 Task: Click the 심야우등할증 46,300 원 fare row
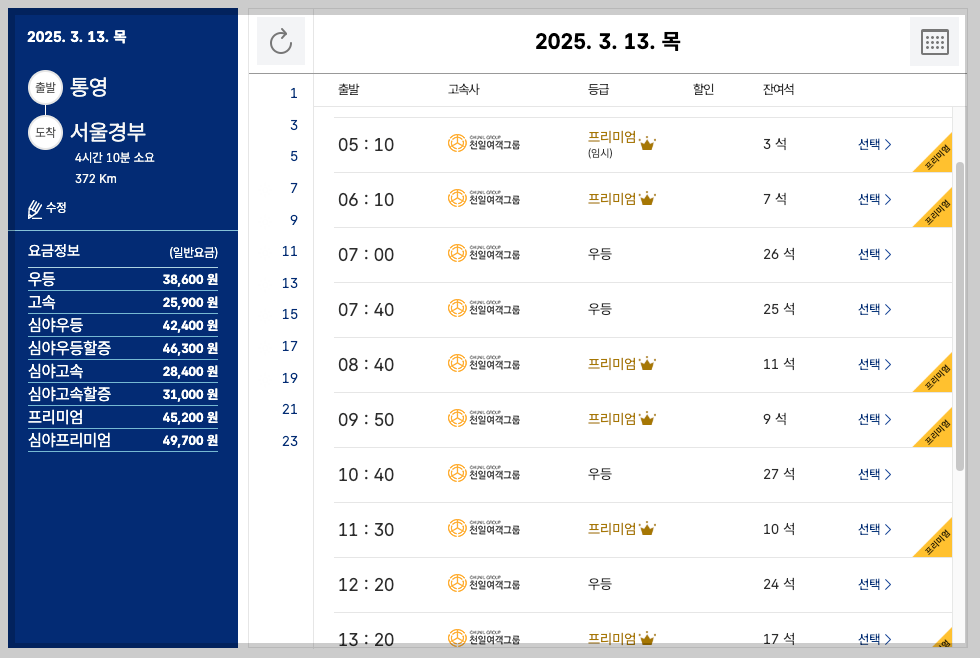[122, 348]
